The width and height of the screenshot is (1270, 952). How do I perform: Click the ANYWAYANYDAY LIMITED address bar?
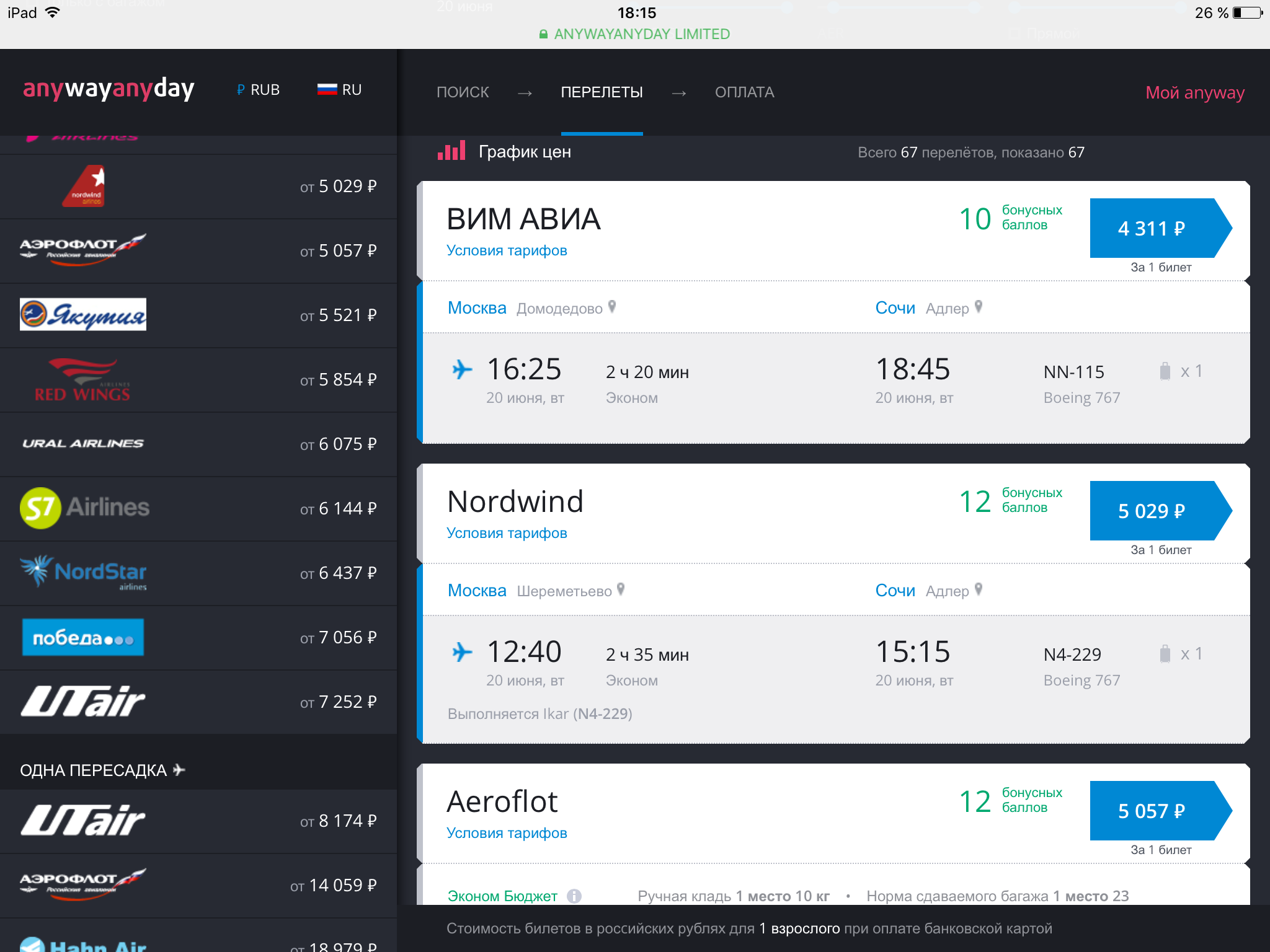(x=635, y=34)
